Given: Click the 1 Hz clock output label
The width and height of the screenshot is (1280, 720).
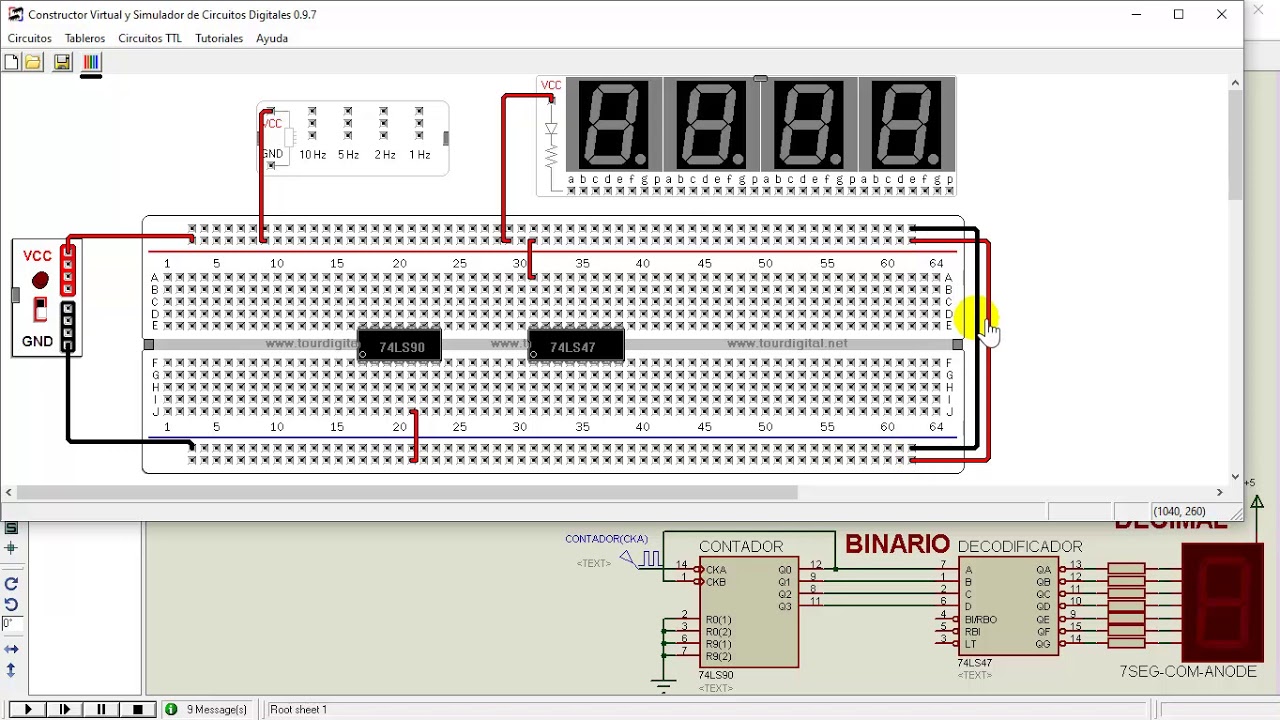Looking at the screenshot, I should click(420, 155).
